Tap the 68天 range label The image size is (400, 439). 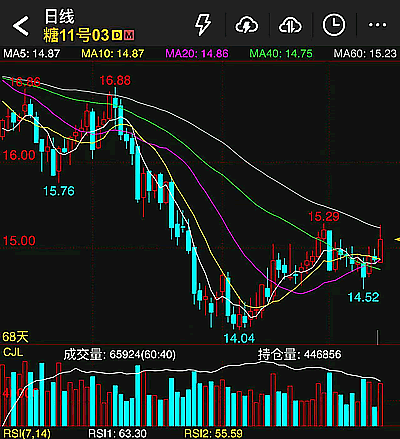tap(15, 337)
